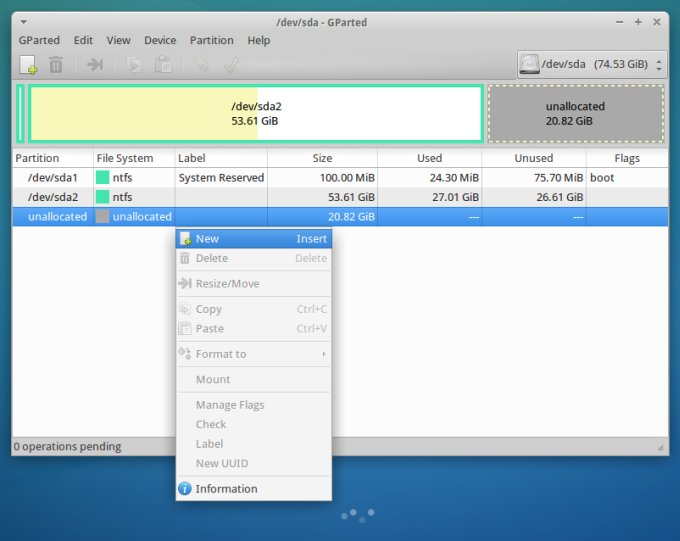Image resolution: width=680 pixels, height=541 pixels.
Task: Select the /dev/sda2 block in disk map
Action: click(256, 114)
